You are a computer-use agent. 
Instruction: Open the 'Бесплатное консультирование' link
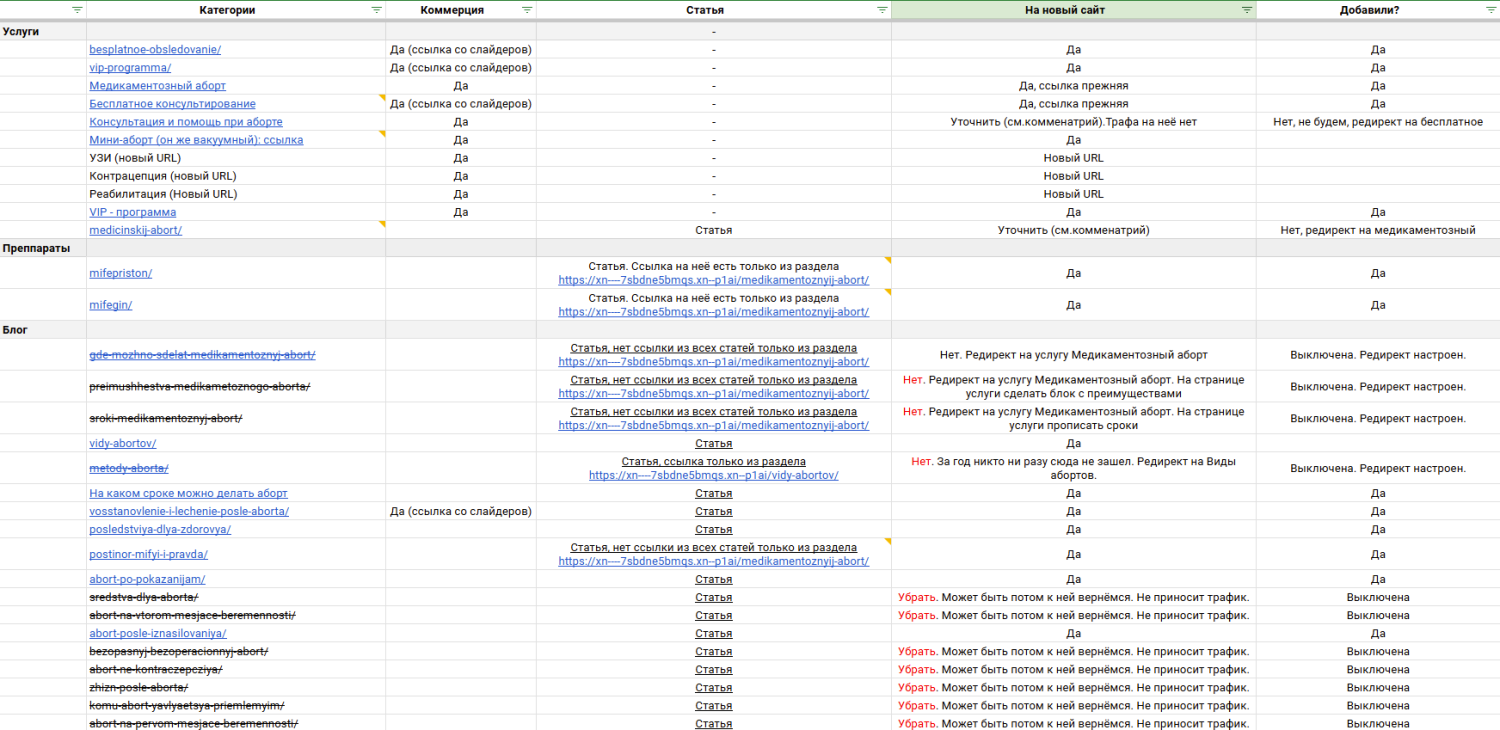[x=172, y=104]
